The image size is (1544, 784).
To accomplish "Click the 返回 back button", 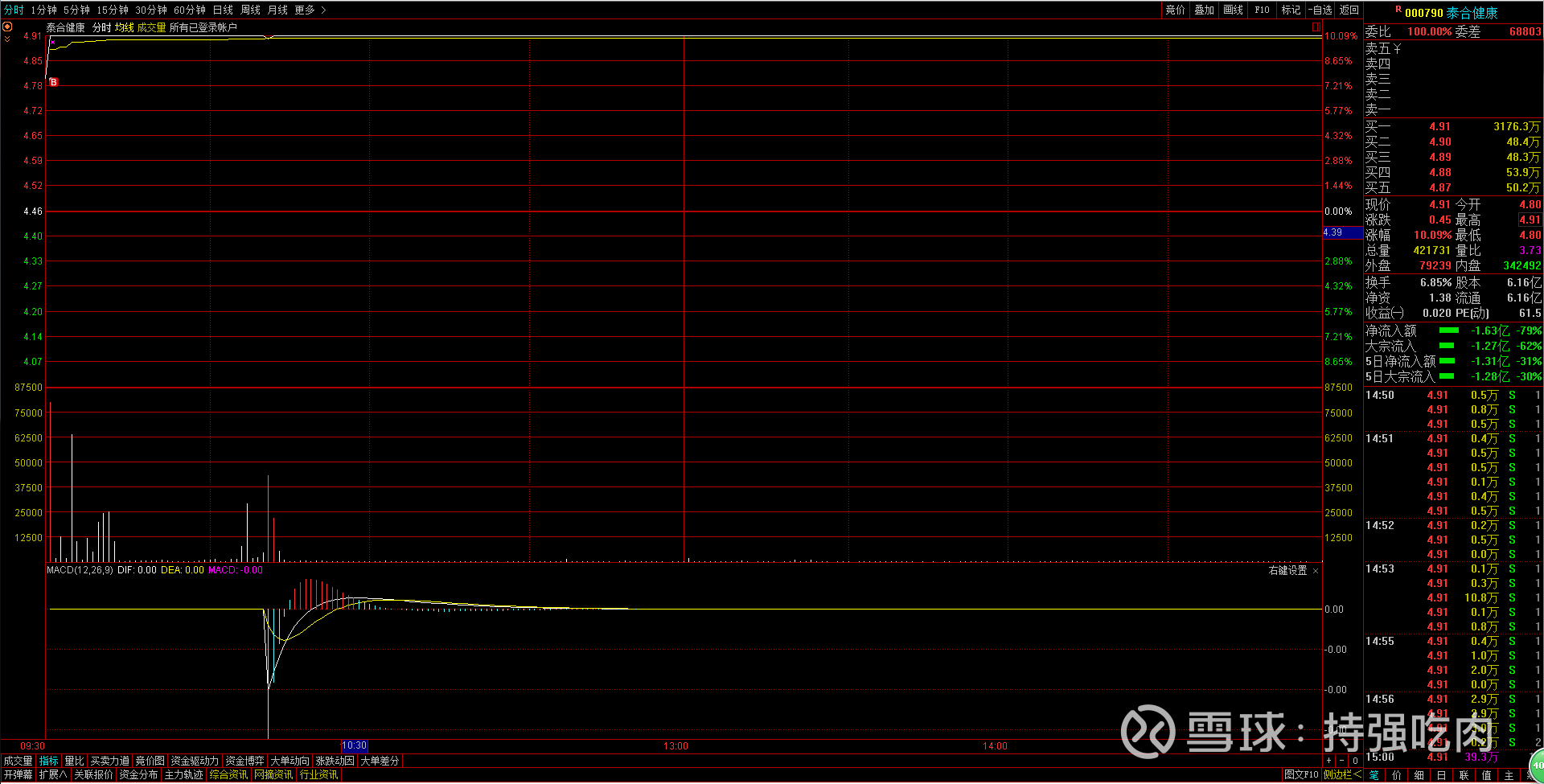I will (x=1349, y=10).
